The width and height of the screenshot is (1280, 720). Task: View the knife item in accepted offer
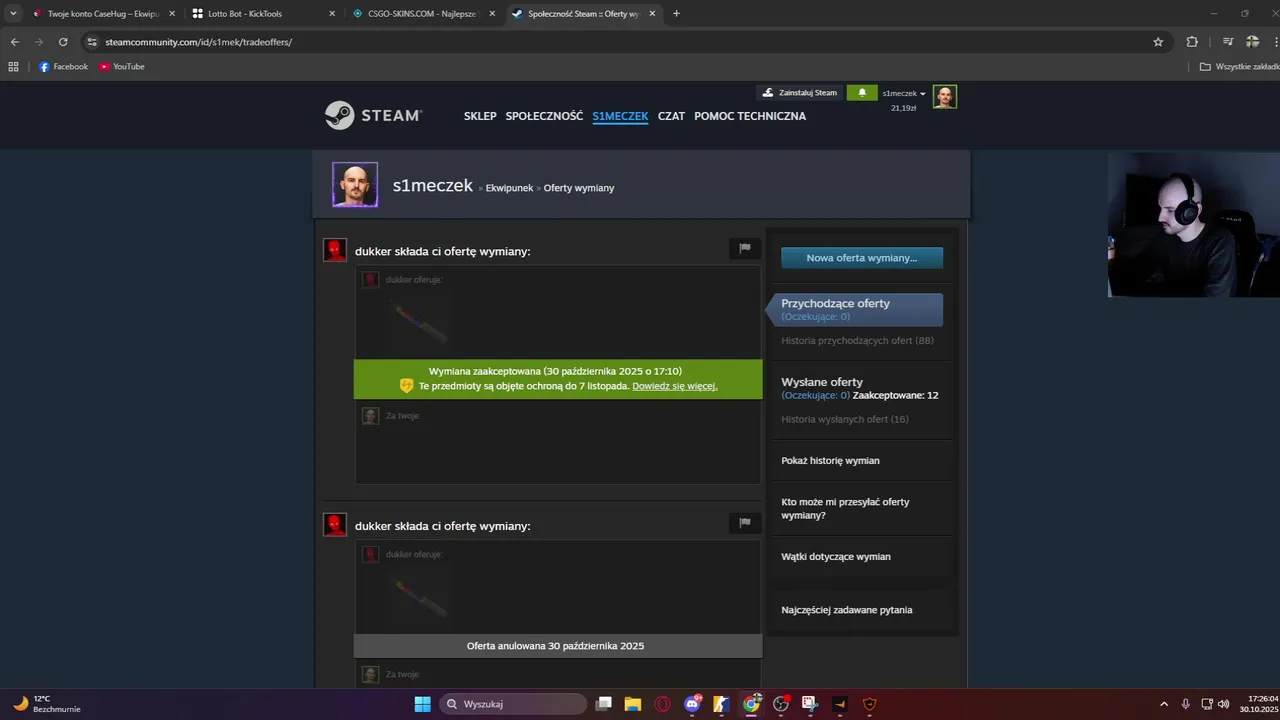coord(418,322)
